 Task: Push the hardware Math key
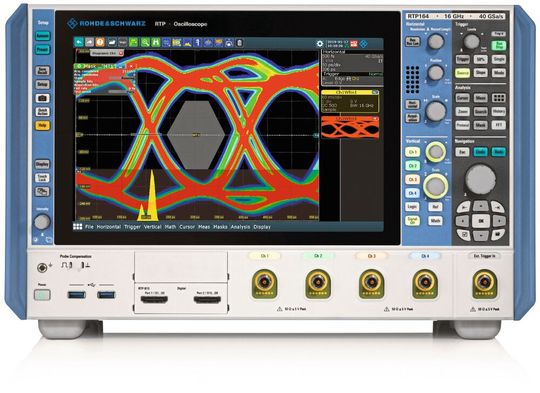click(x=435, y=221)
